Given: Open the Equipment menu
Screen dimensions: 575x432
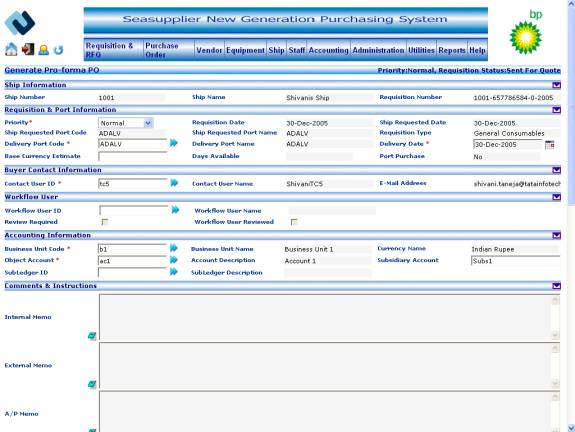Looking at the screenshot, I should pyautogui.click(x=245, y=50).
